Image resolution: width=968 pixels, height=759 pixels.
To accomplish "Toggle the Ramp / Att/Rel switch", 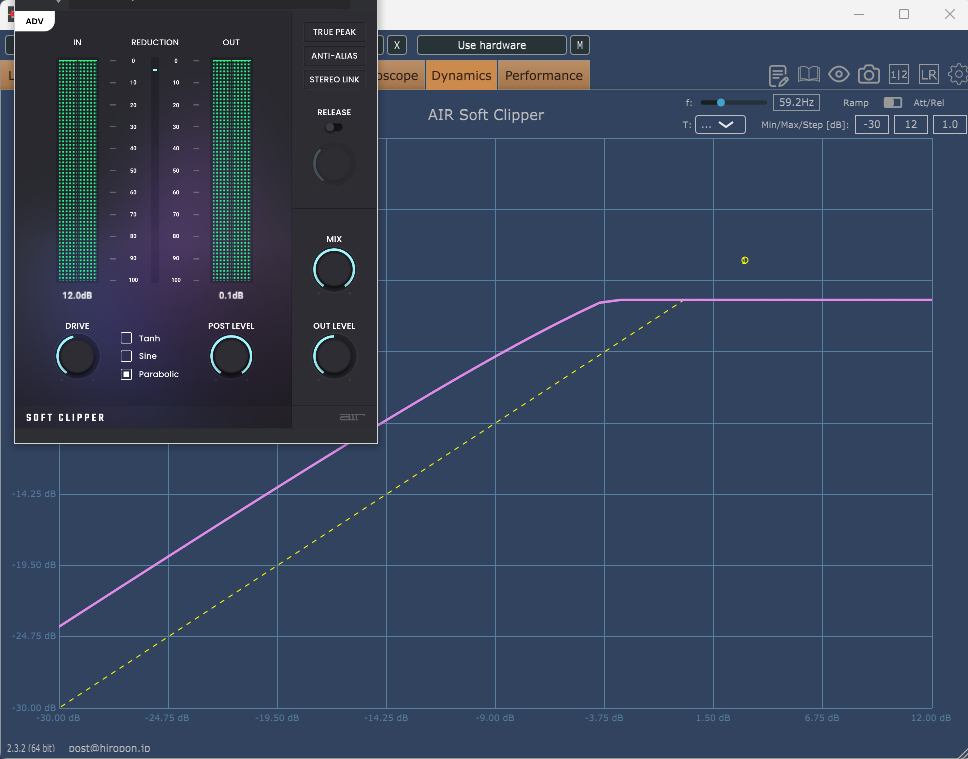I will click(892, 103).
